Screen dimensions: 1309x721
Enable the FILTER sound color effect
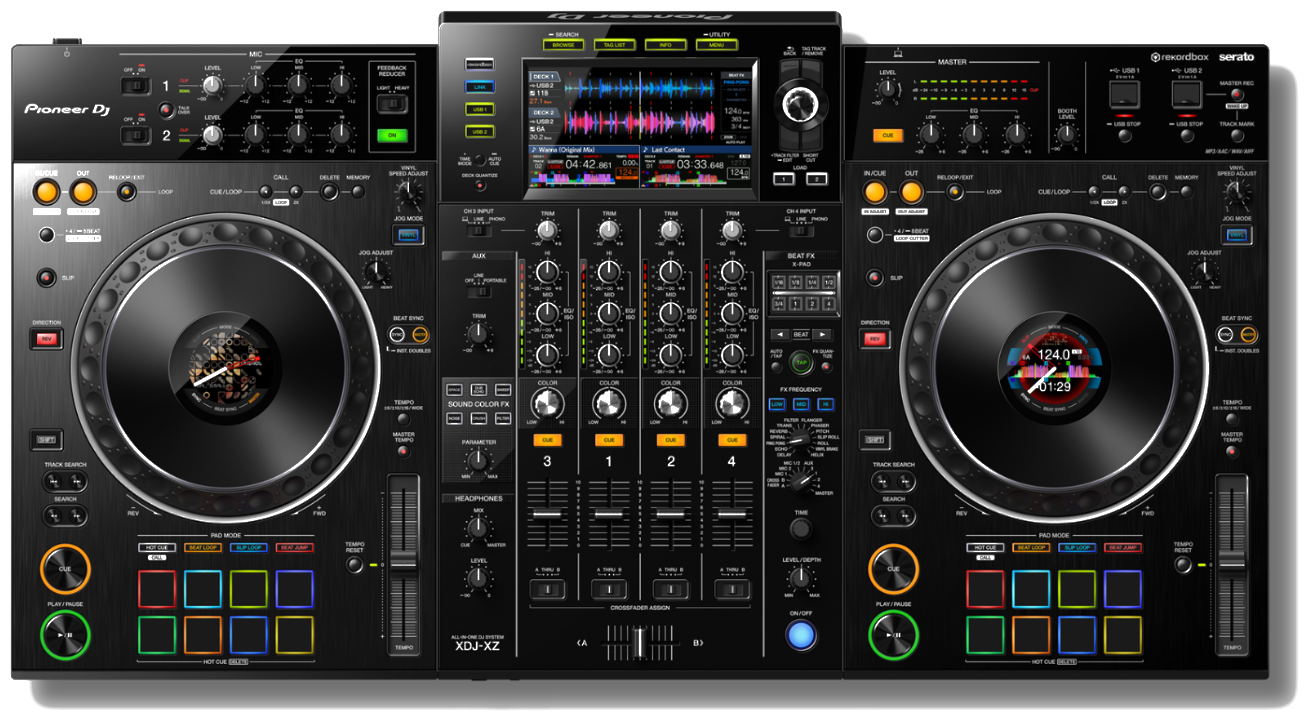503,418
